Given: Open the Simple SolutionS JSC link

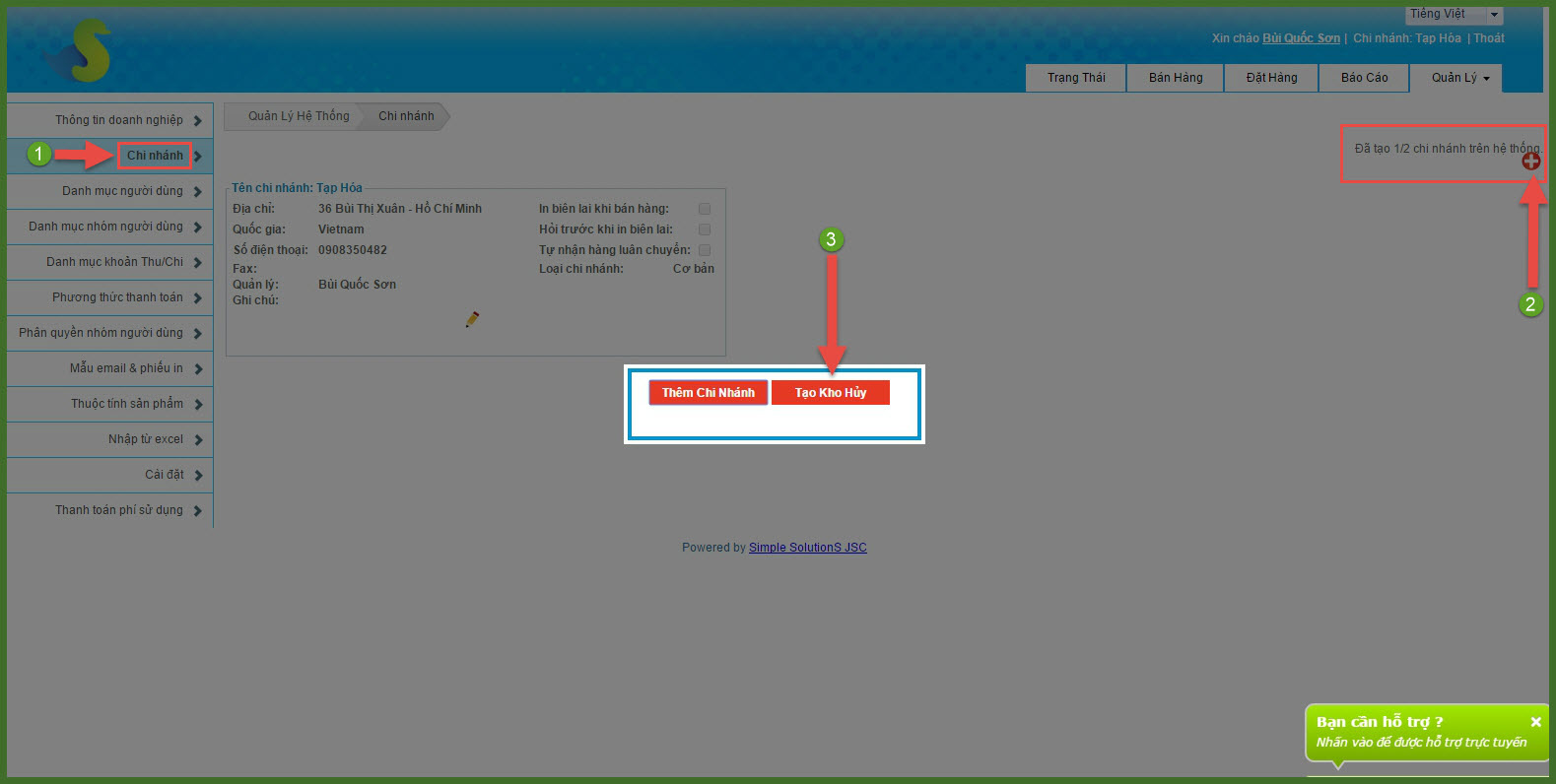Looking at the screenshot, I should tap(807, 548).
